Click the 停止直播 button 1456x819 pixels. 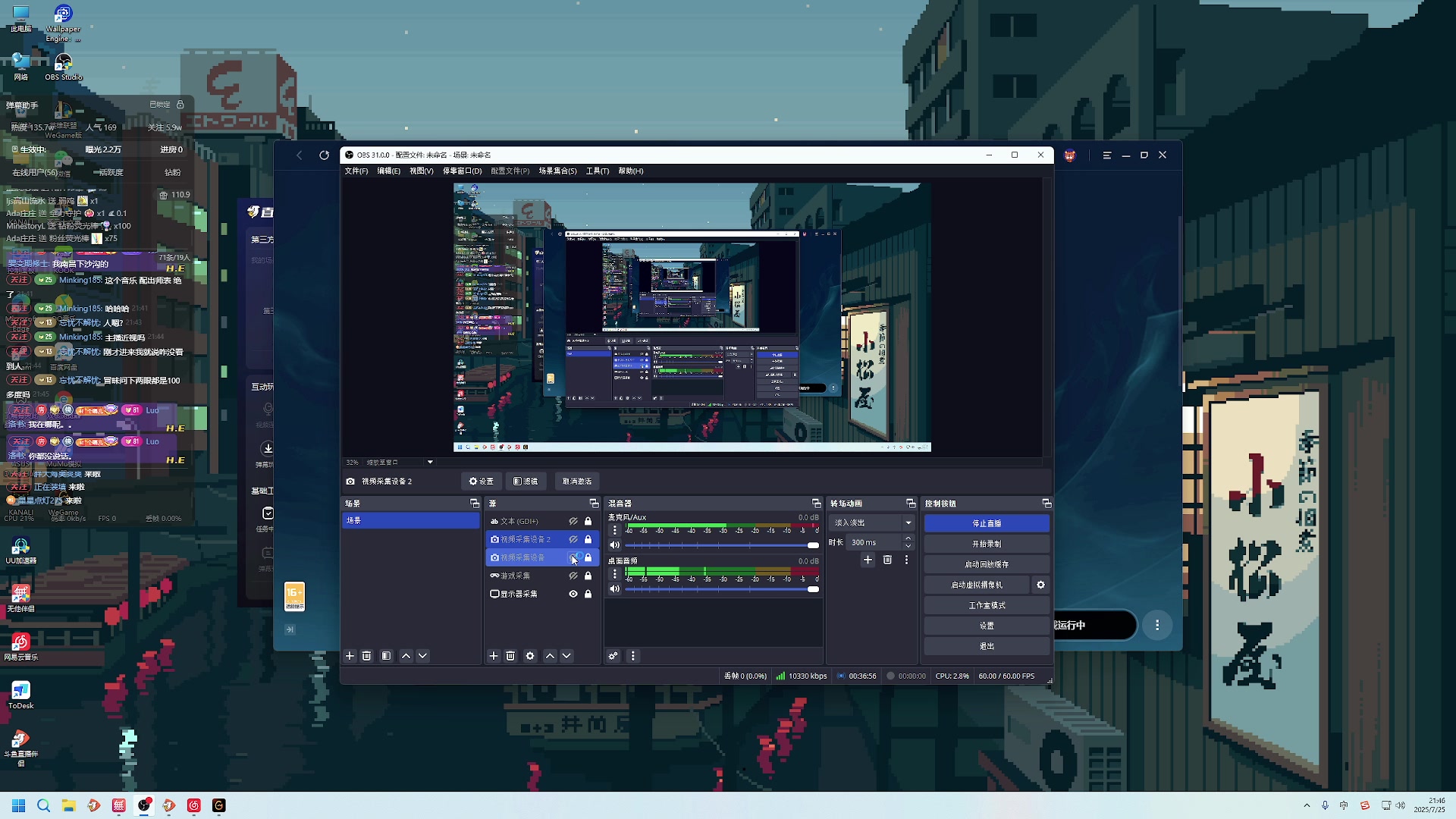tap(987, 523)
